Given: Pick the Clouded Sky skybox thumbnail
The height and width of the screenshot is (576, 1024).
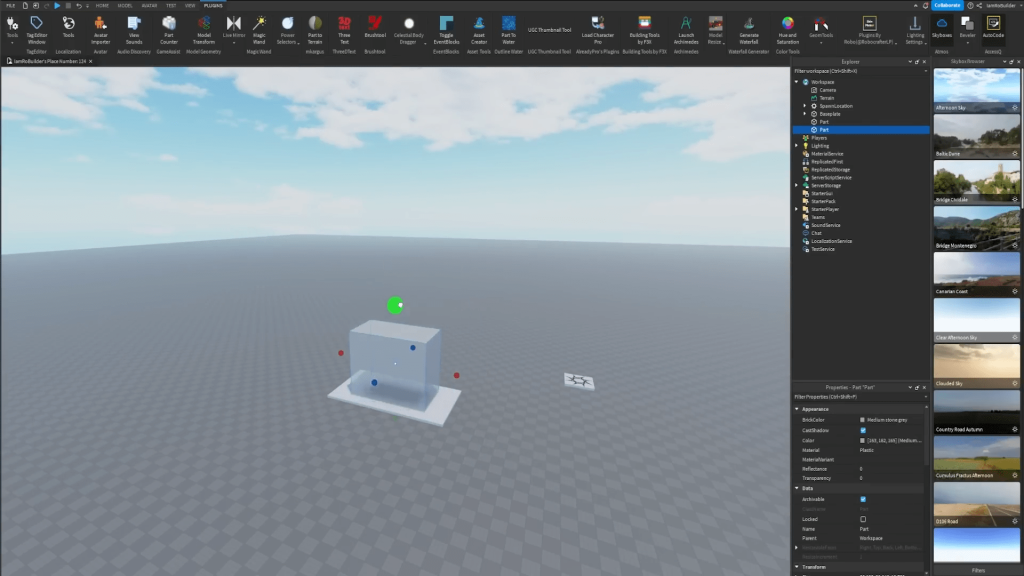Looking at the screenshot, I should pyautogui.click(x=976, y=366).
